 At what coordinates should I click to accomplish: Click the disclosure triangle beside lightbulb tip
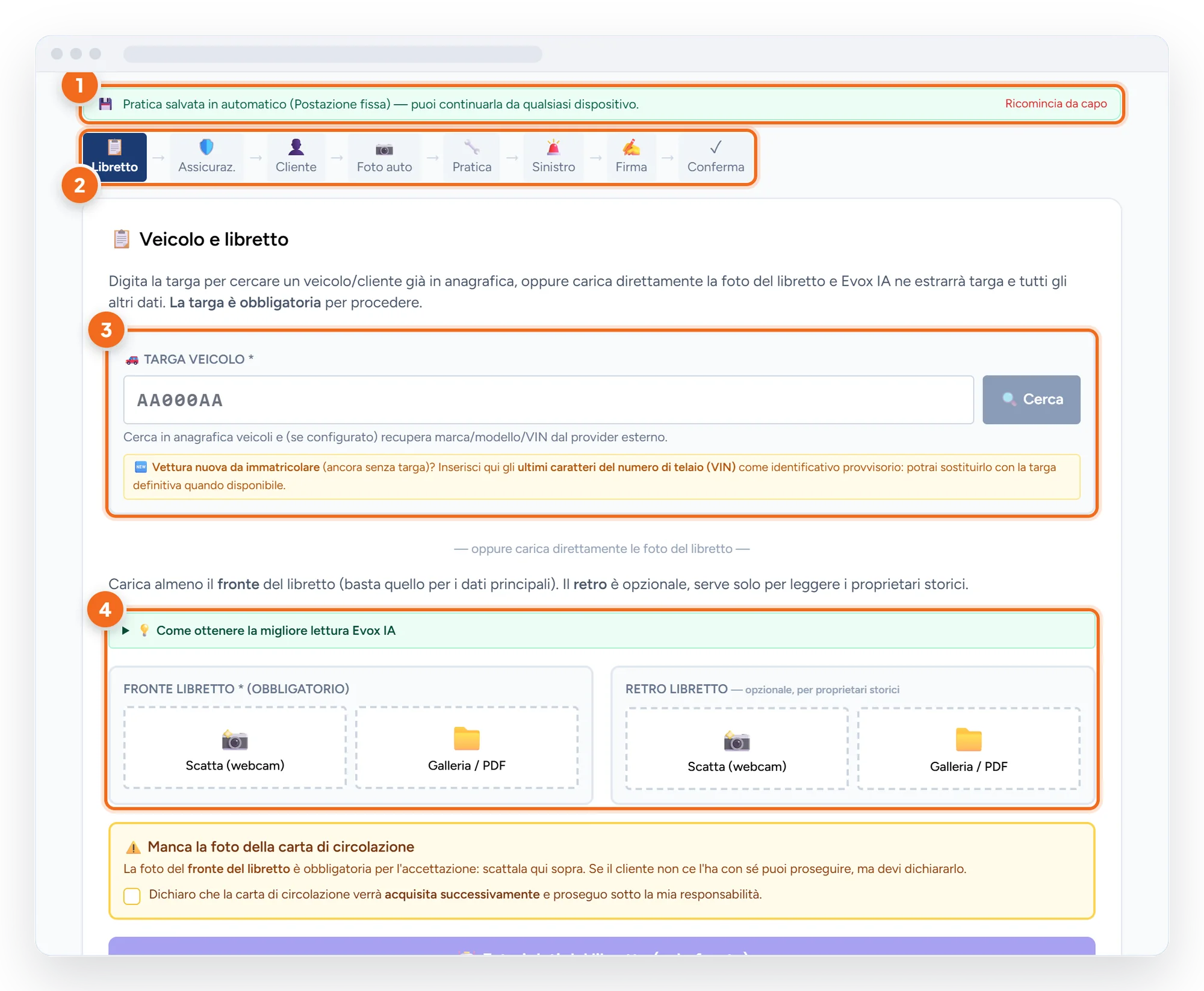pyautogui.click(x=126, y=630)
